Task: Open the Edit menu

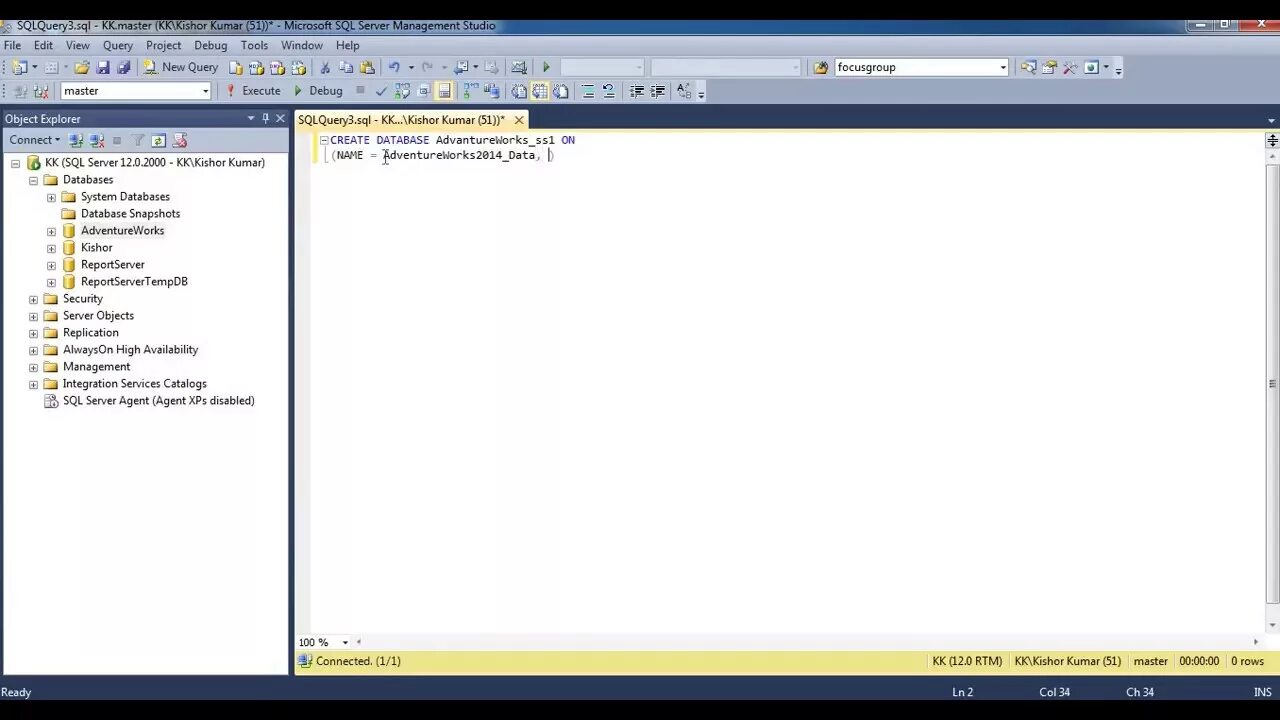Action: point(43,45)
